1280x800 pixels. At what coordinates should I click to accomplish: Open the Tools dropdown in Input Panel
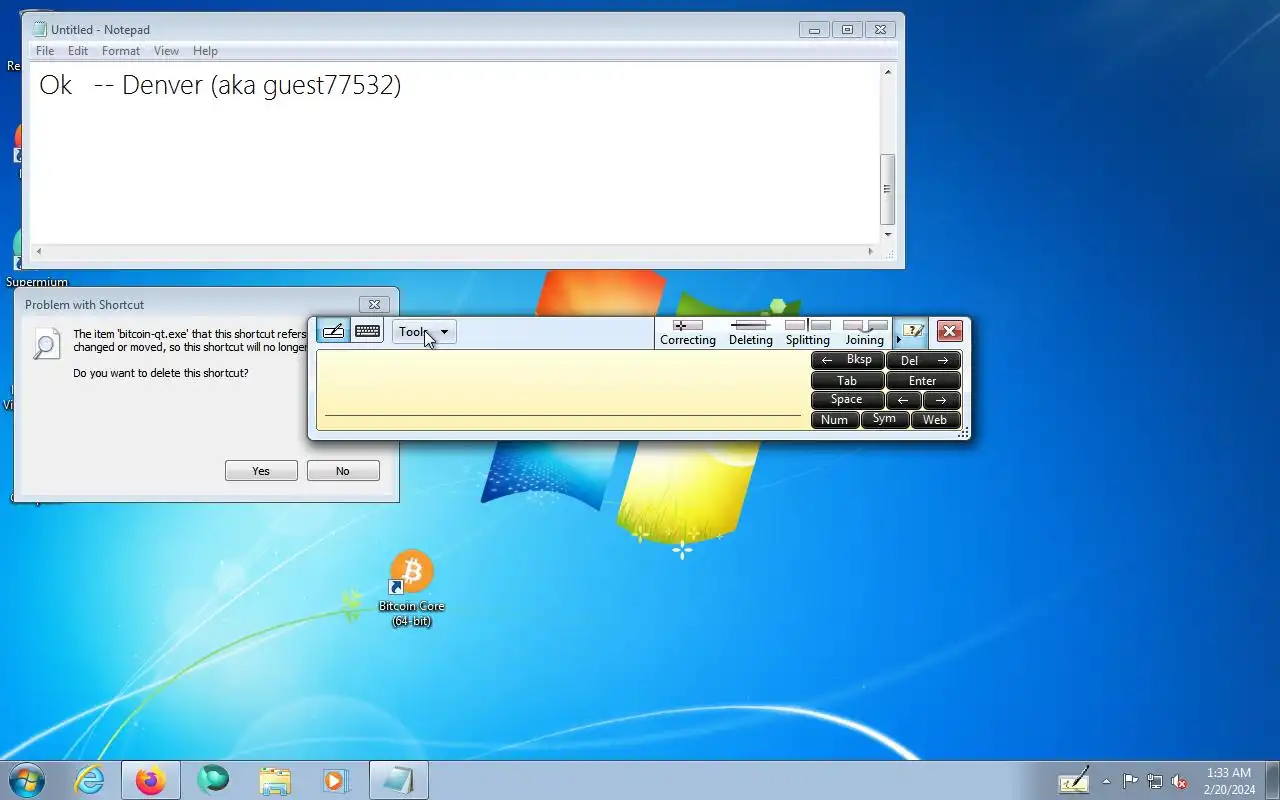pos(424,332)
